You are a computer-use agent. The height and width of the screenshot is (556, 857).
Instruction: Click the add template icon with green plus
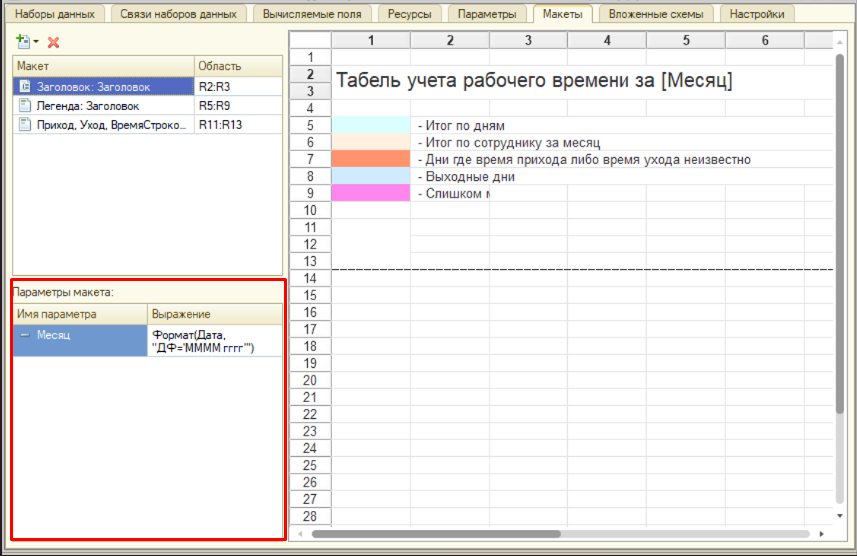coord(23,42)
